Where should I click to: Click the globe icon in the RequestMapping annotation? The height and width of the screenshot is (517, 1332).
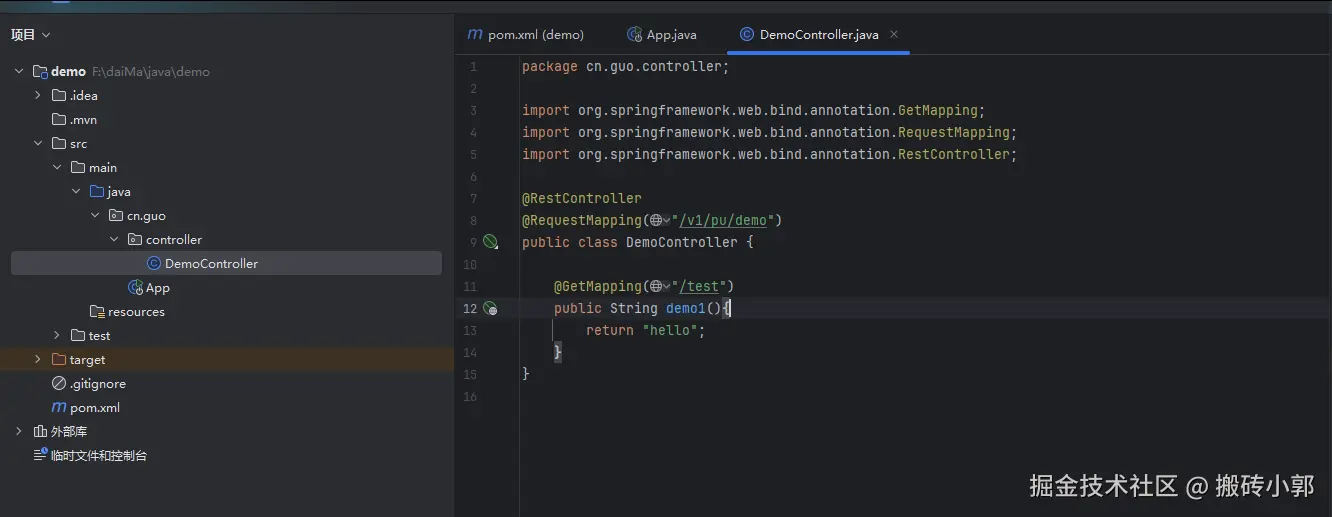pos(655,220)
